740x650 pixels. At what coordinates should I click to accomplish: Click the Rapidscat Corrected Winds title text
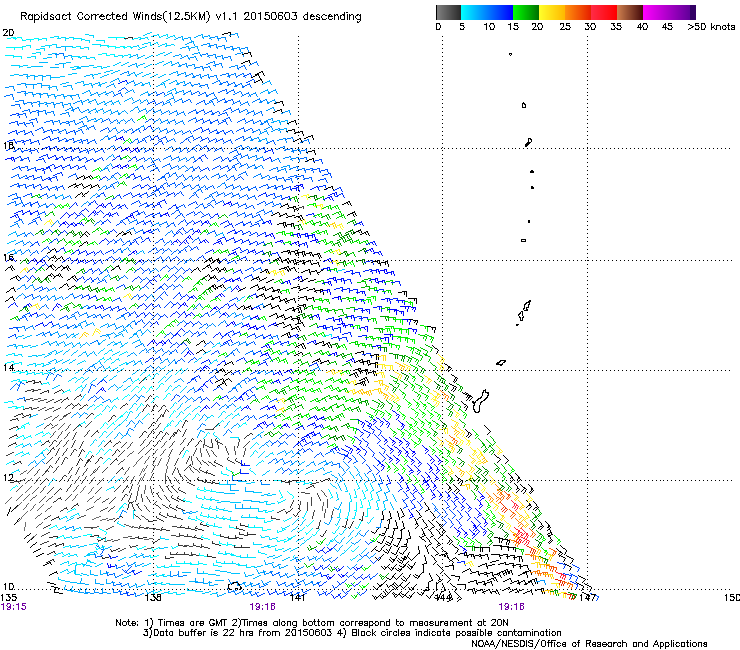[x=191, y=17]
